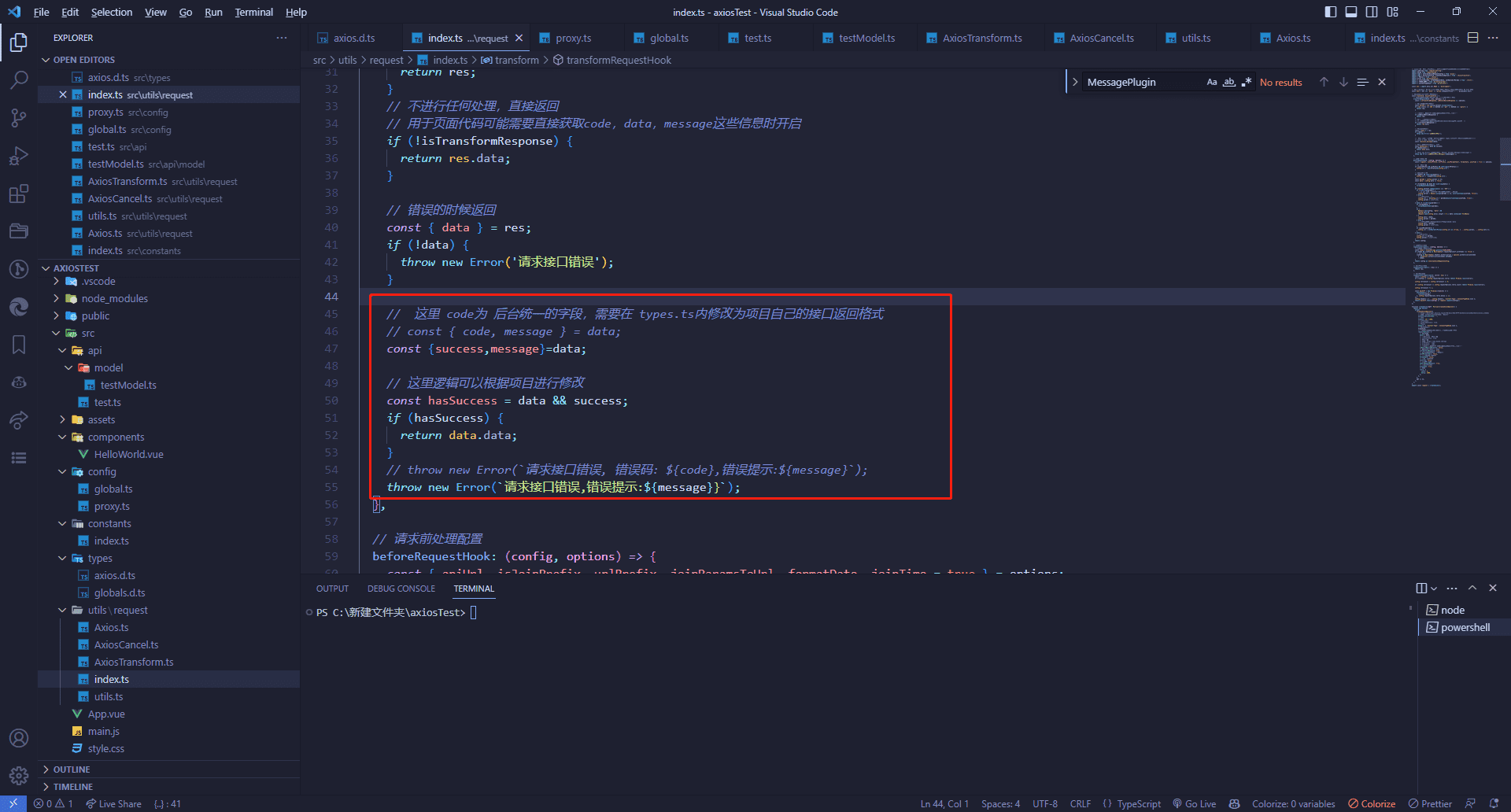Open the Source Control view
Viewport: 1511px width, 812px height.
tap(19, 117)
